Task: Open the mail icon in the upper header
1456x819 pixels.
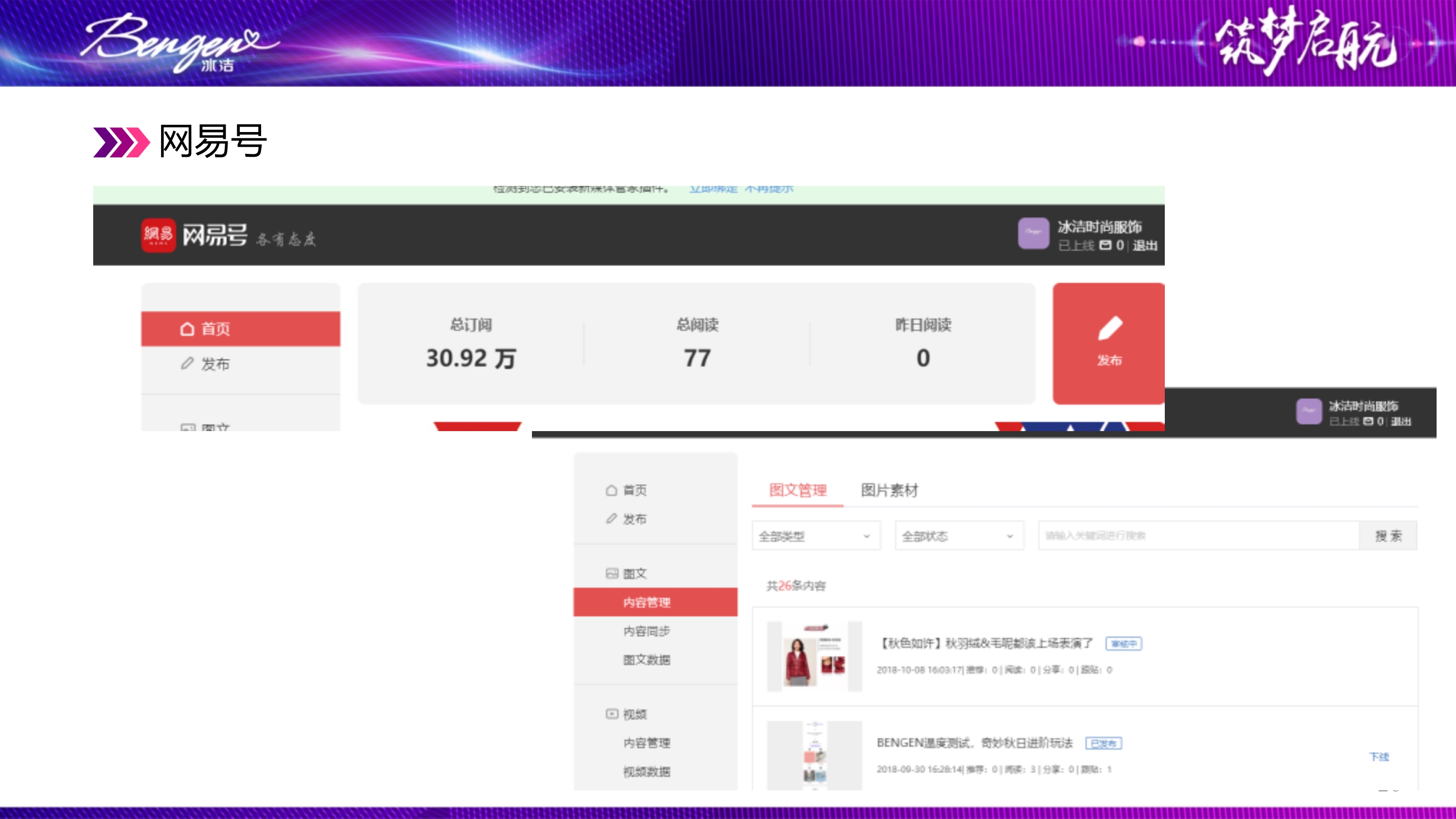Action: coord(1105,245)
